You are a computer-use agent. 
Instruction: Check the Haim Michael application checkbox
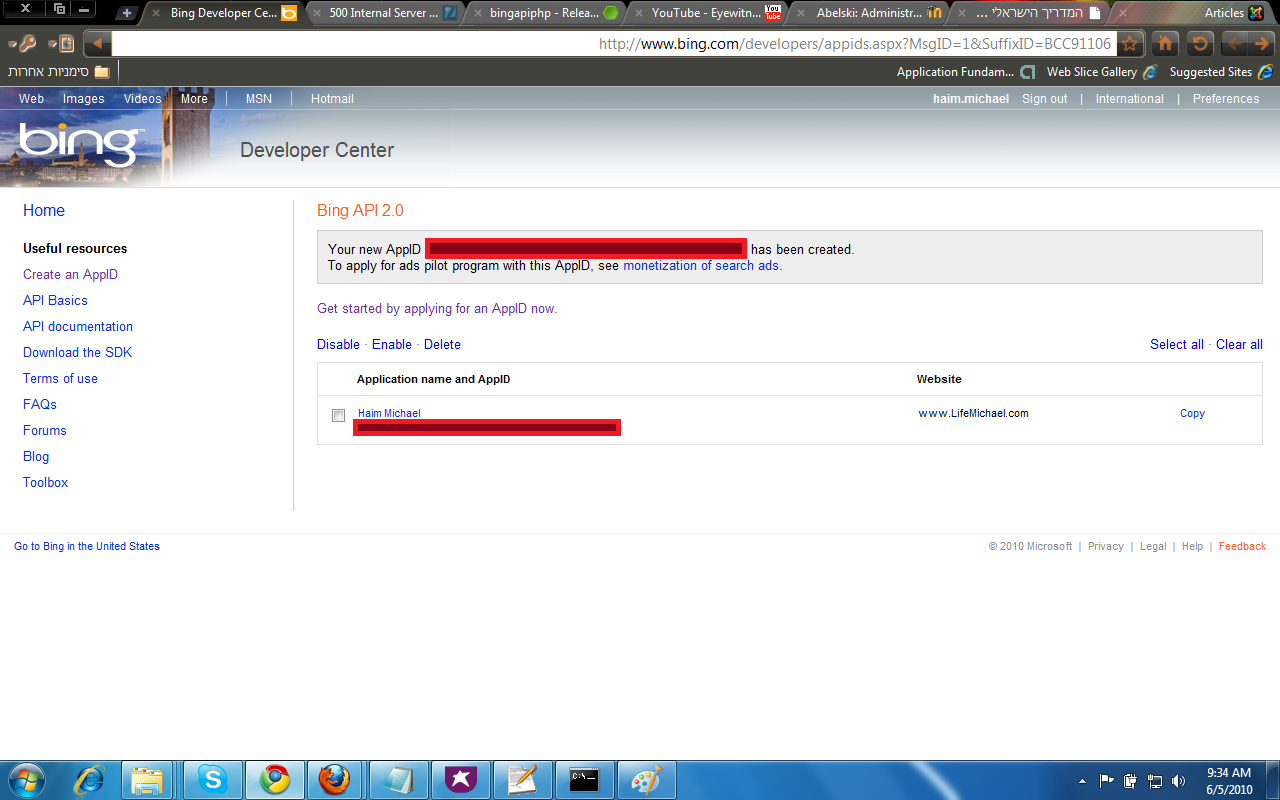pos(338,415)
